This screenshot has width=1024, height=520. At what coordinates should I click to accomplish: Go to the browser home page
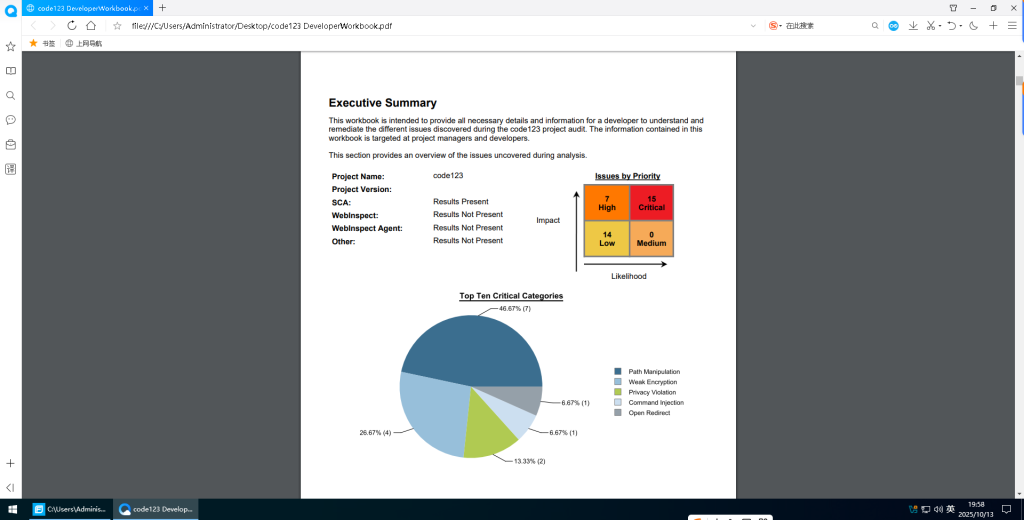click(x=91, y=26)
